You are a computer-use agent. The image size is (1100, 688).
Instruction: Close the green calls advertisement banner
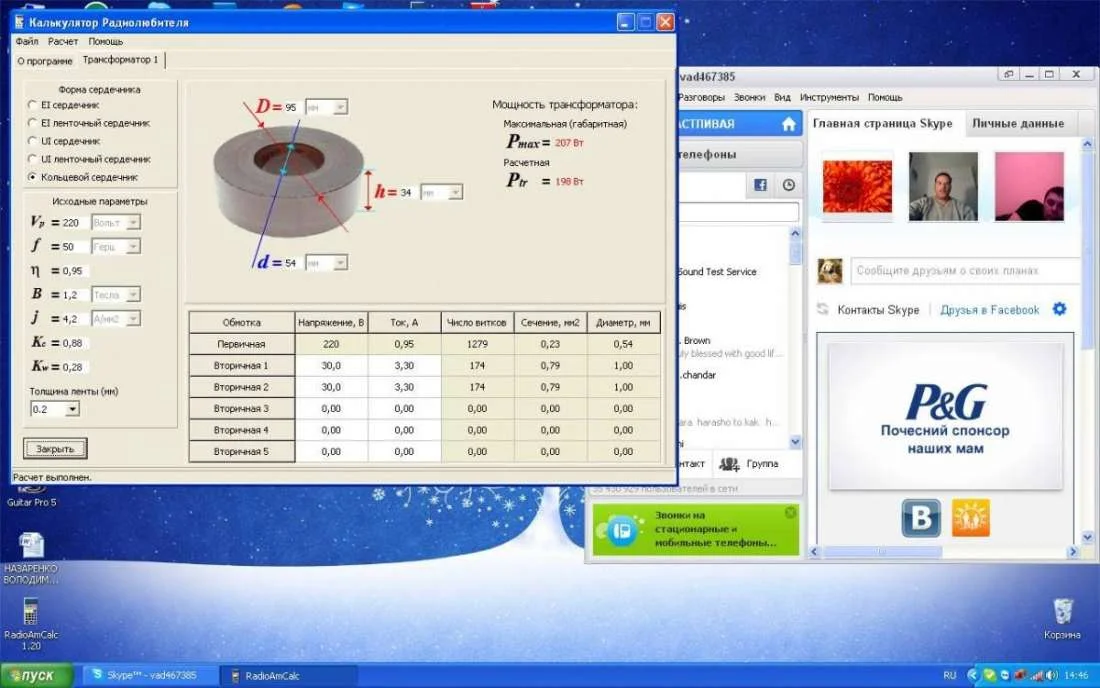791,513
